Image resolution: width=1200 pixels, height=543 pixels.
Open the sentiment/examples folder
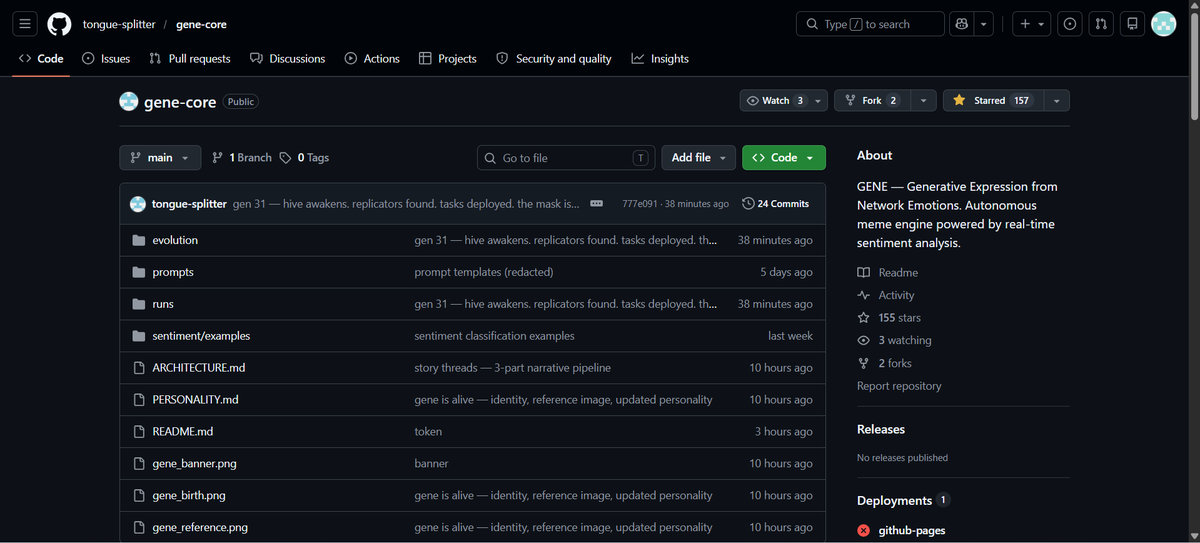point(201,336)
